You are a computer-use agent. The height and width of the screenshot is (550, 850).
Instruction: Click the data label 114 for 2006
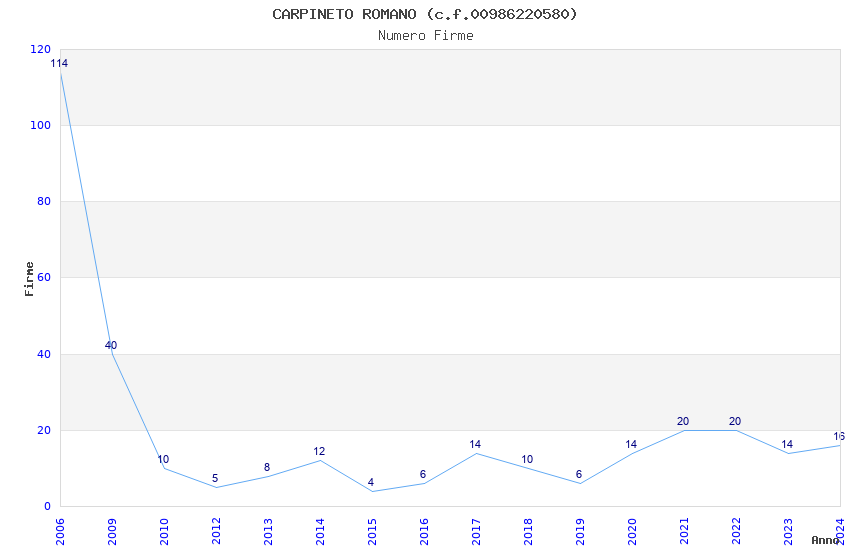click(x=59, y=63)
